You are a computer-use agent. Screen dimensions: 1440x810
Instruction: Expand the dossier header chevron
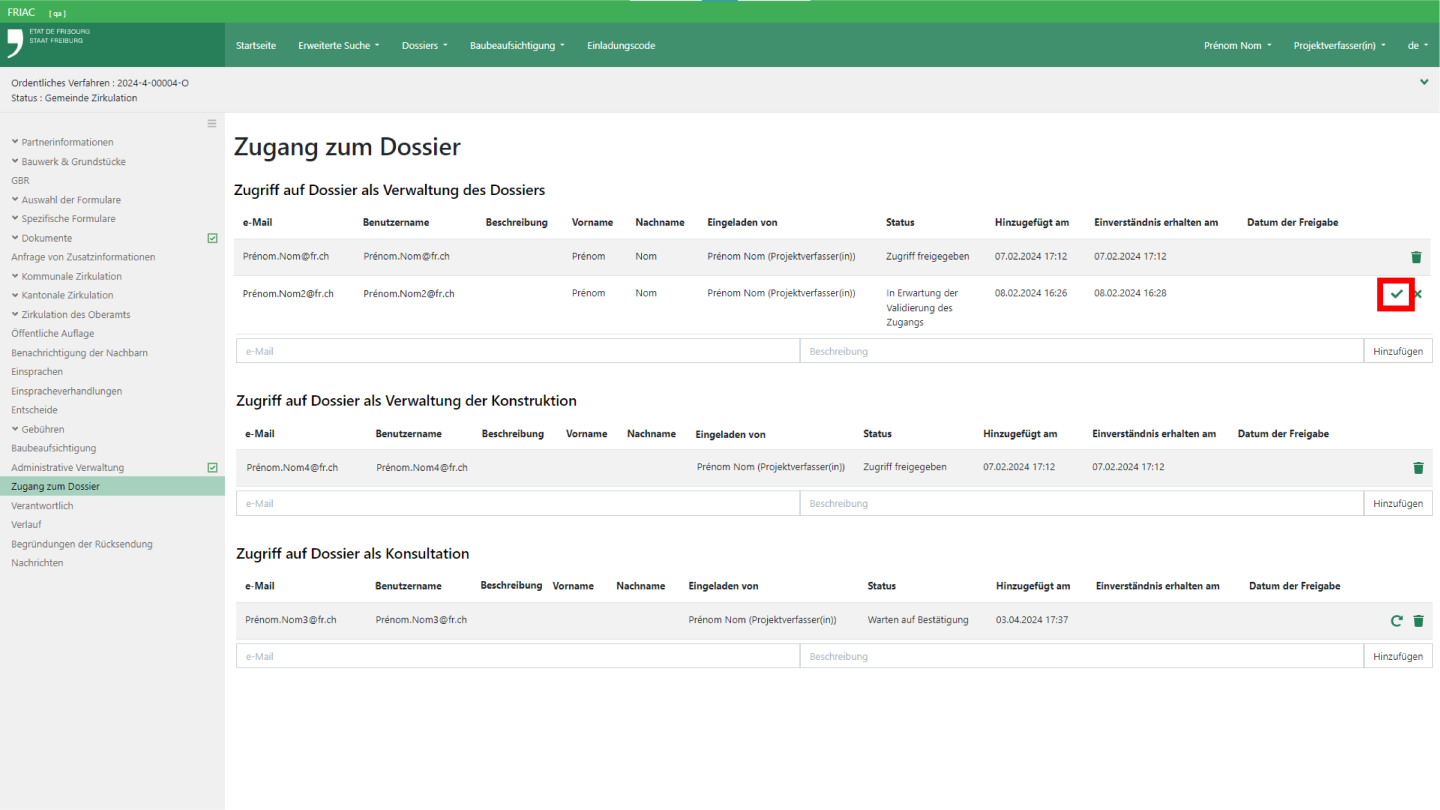point(1424,82)
